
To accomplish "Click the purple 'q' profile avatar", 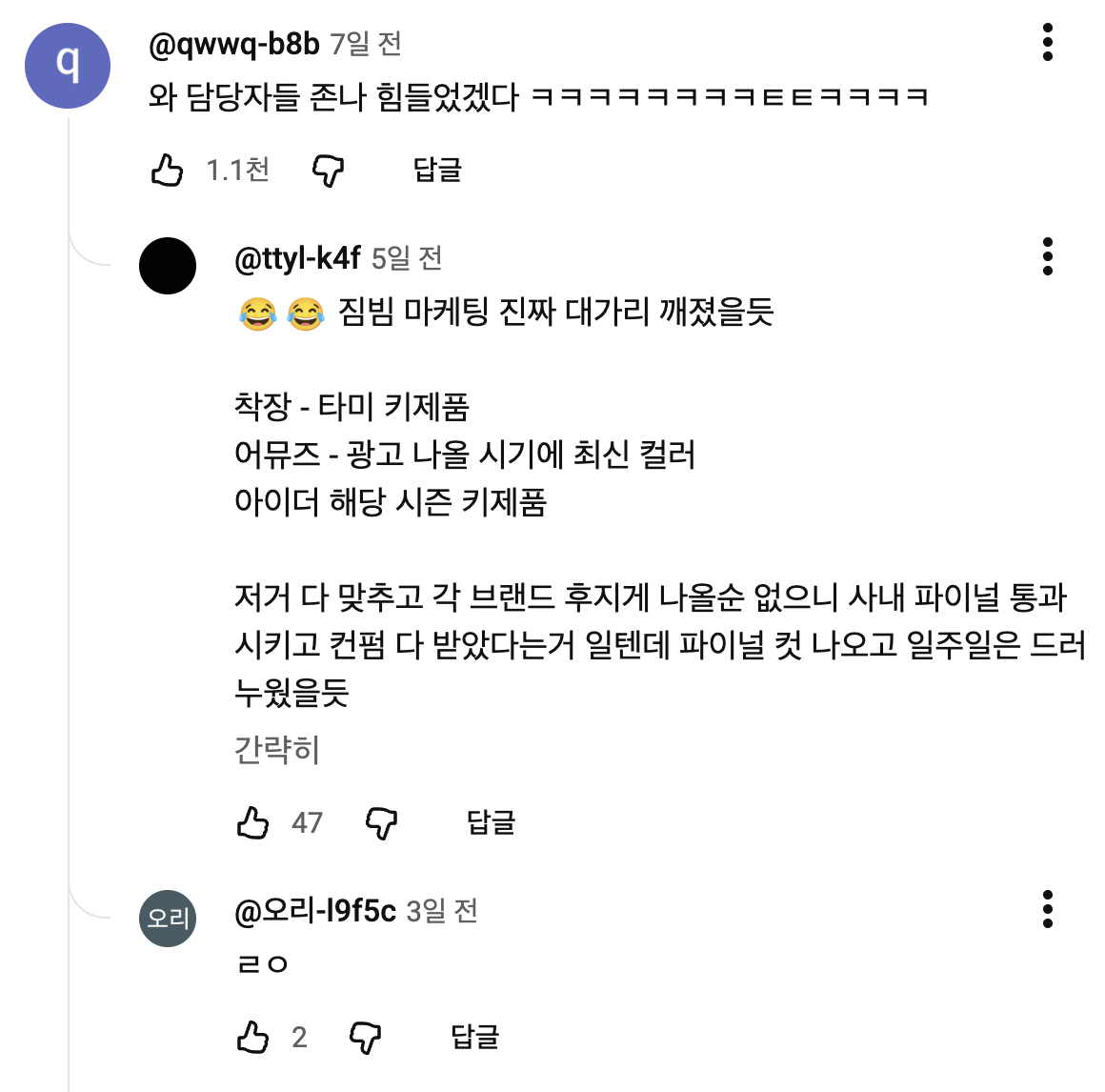I will coord(68,65).
